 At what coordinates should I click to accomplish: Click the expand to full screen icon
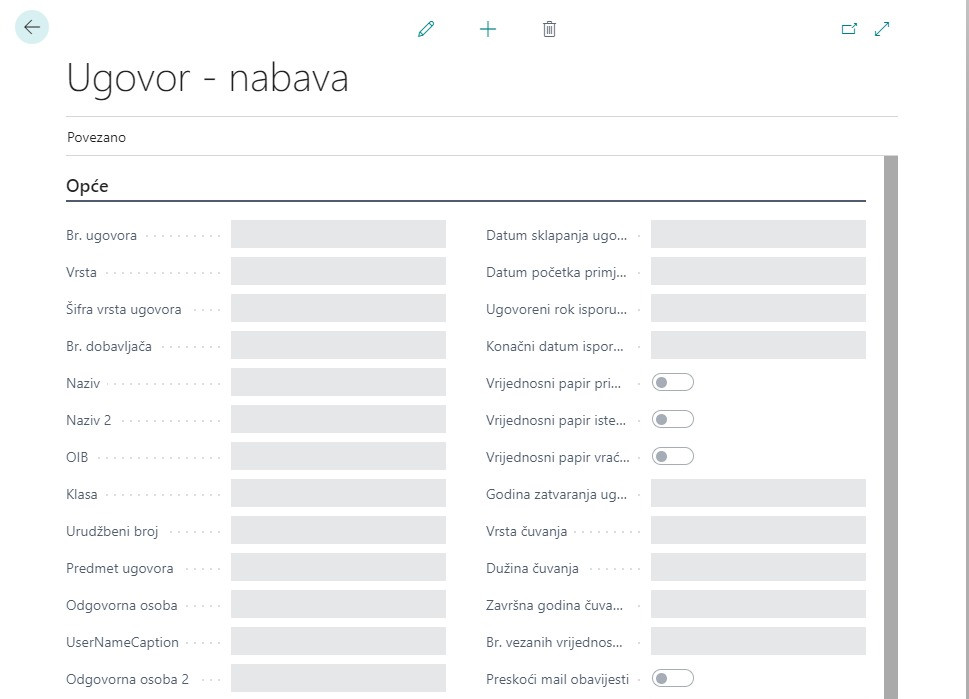[882, 29]
